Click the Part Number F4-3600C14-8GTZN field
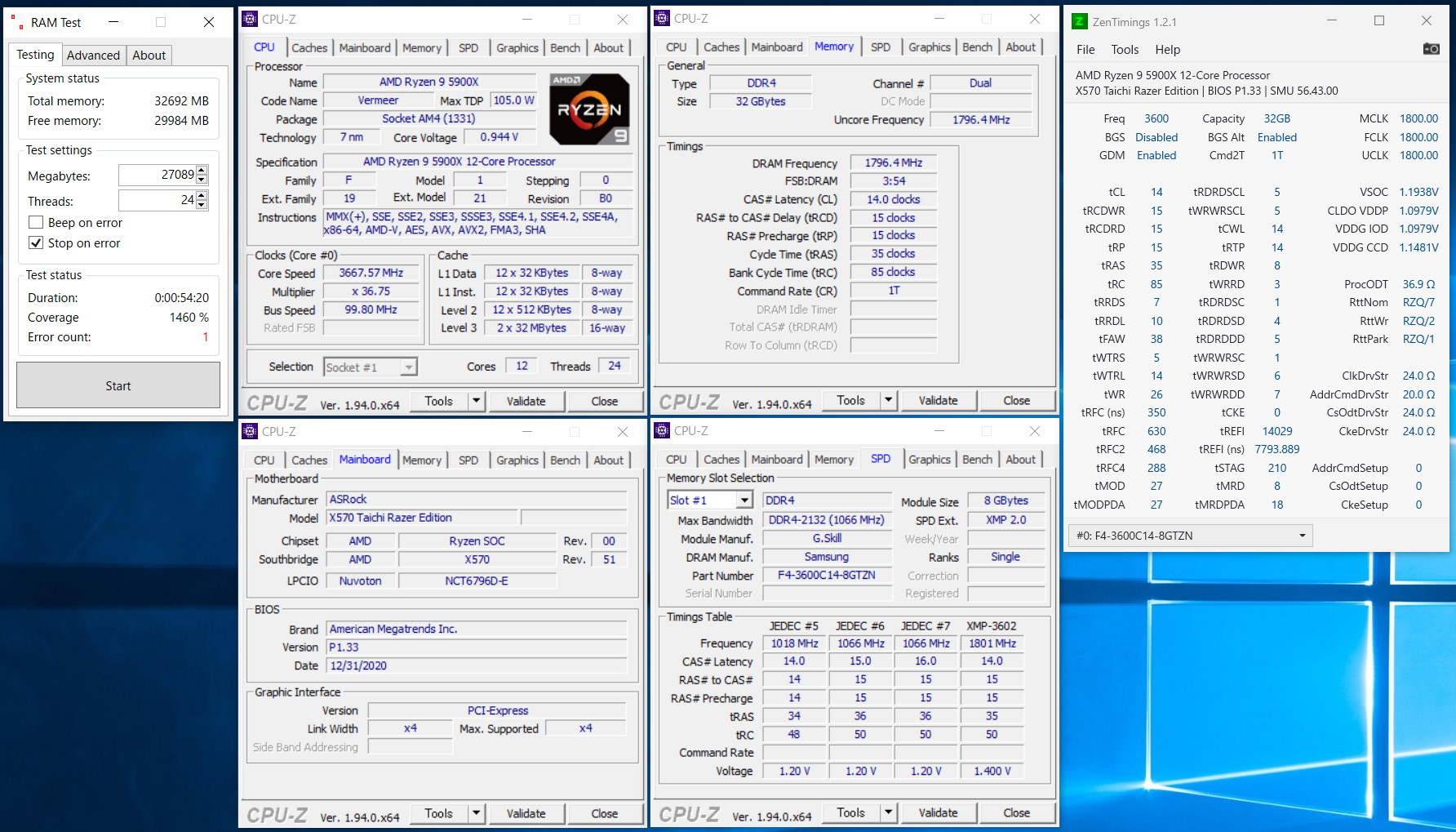This screenshot has width=1456, height=832. click(826, 575)
